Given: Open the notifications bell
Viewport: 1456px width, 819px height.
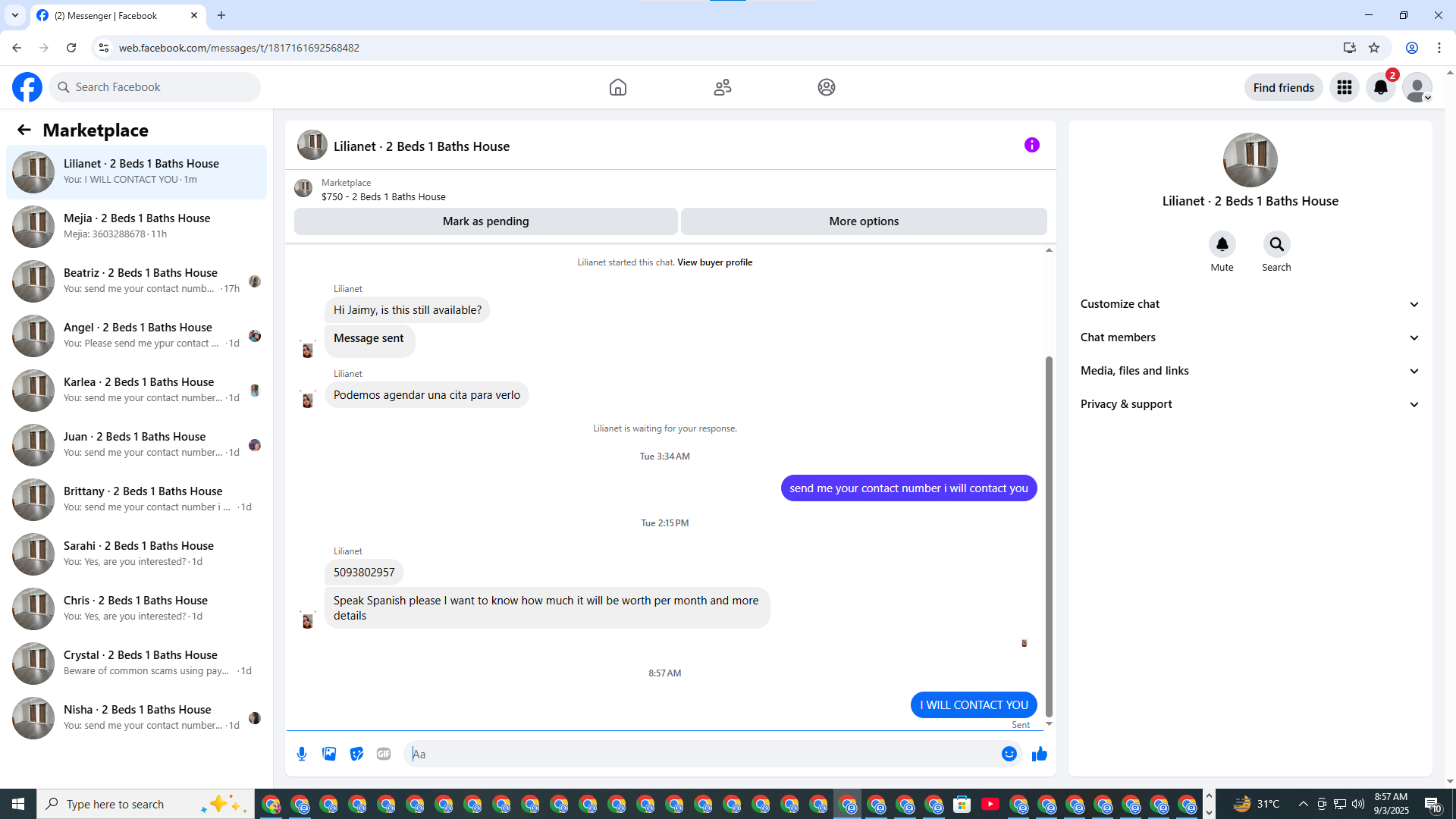Looking at the screenshot, I should 1381,87.
